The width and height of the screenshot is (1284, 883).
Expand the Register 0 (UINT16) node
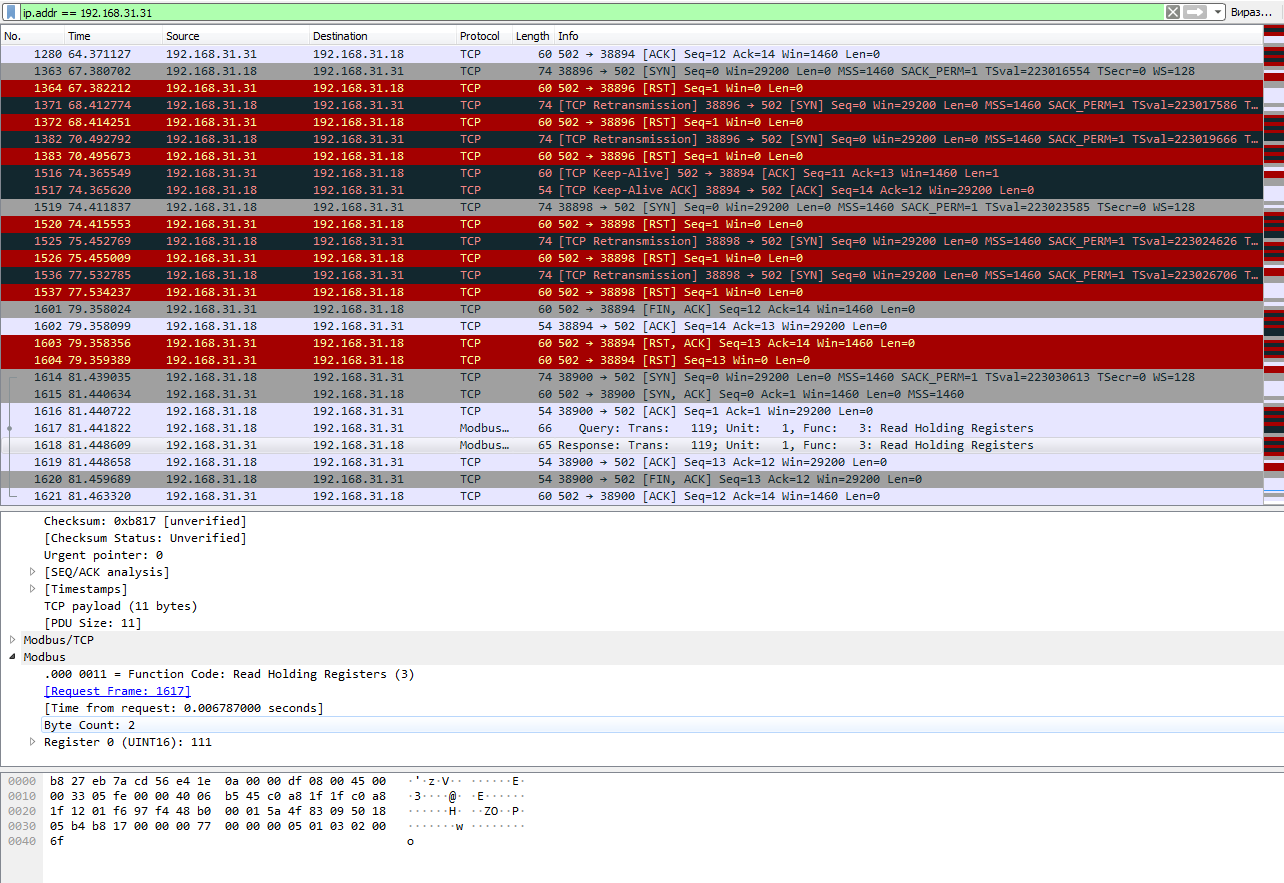[x=34, y=742]
